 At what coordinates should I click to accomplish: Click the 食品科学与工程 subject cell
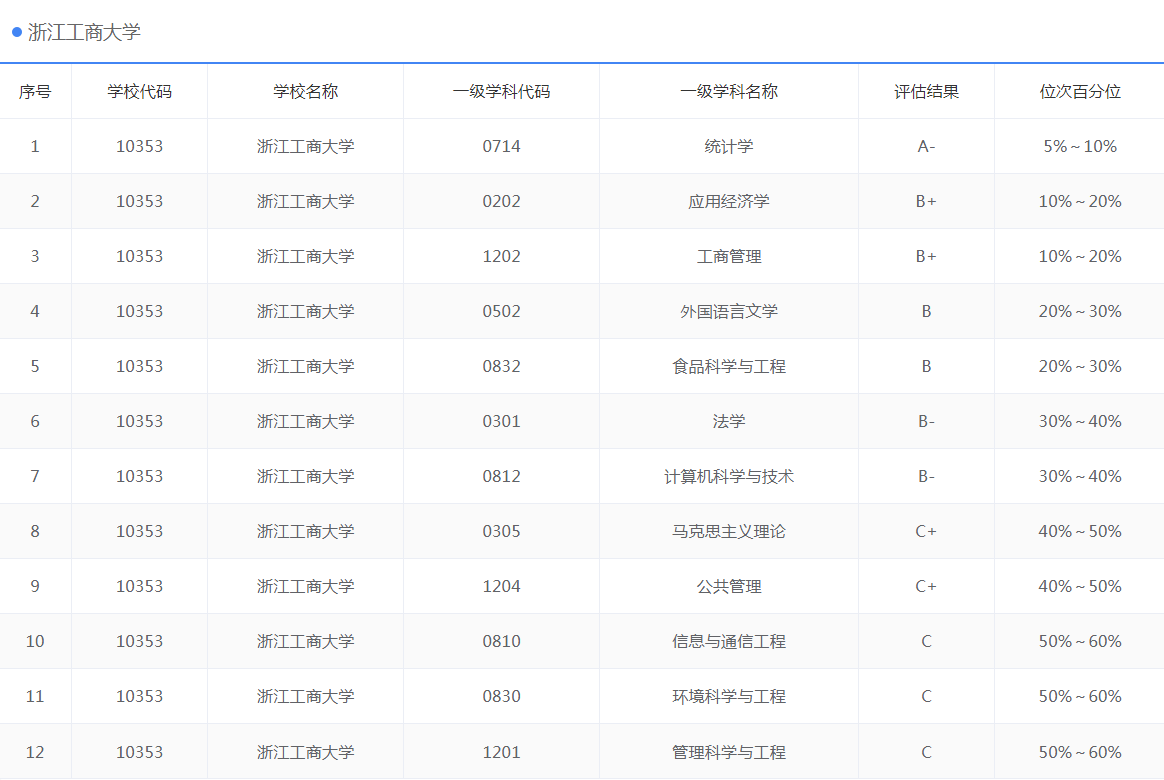pyautogui.click(x=729, y=366)
